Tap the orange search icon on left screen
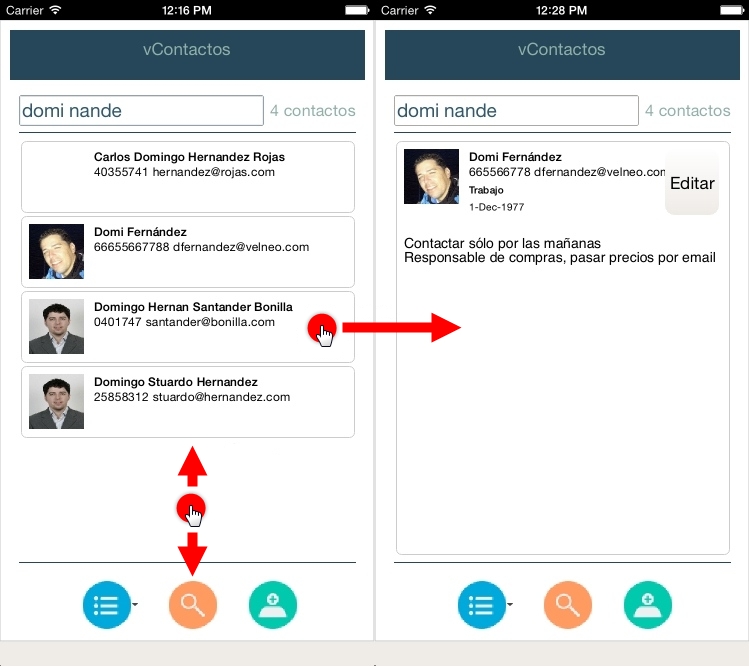 193,605
